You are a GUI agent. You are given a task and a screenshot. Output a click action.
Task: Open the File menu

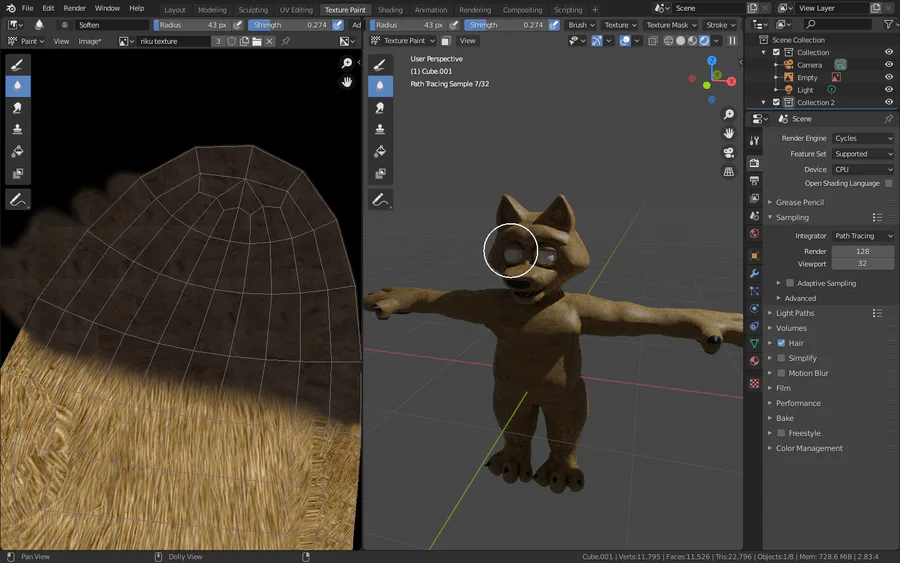click(x=27, y=8)
